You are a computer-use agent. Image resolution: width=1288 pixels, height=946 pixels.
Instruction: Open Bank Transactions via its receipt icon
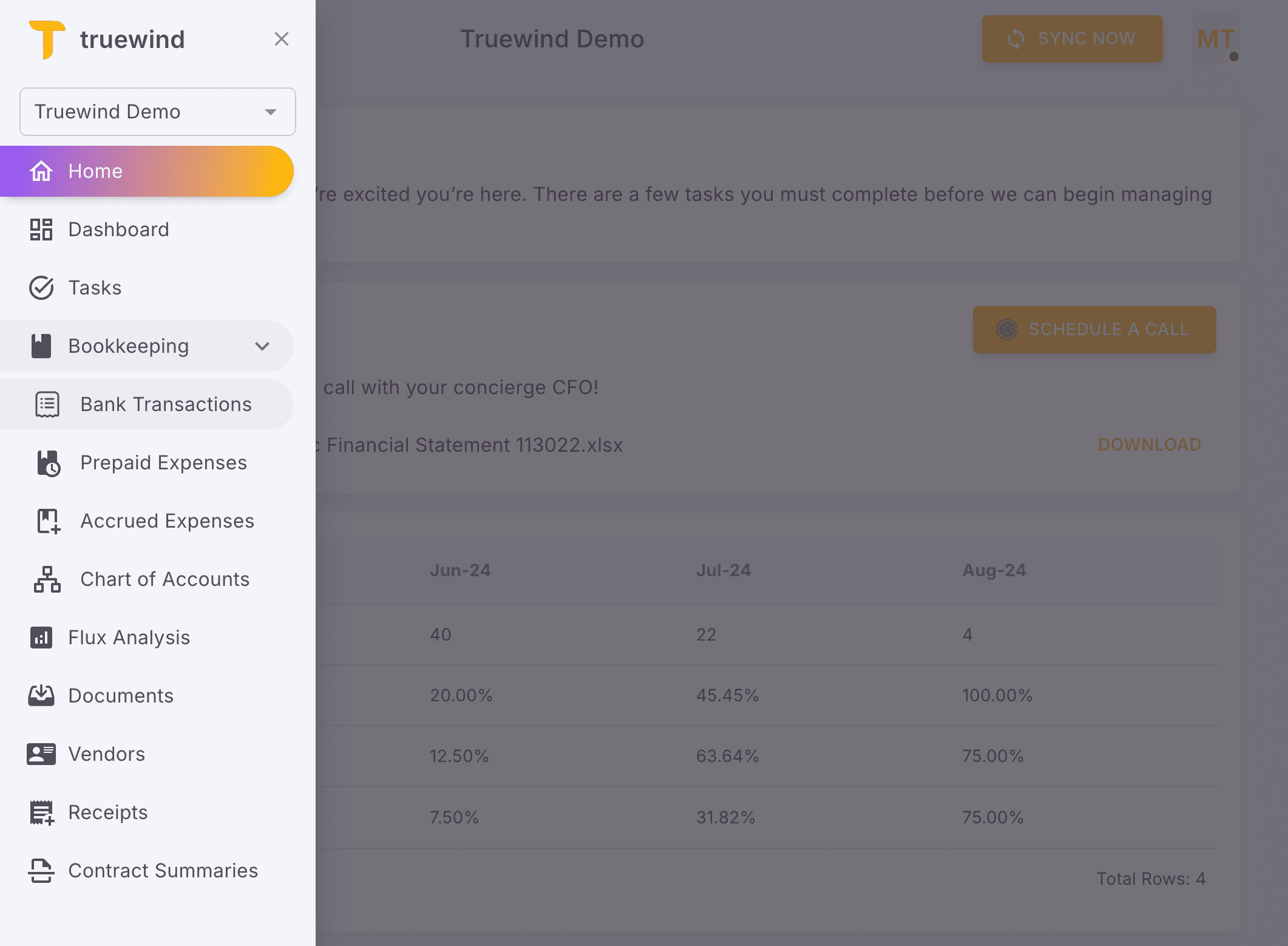47,404
